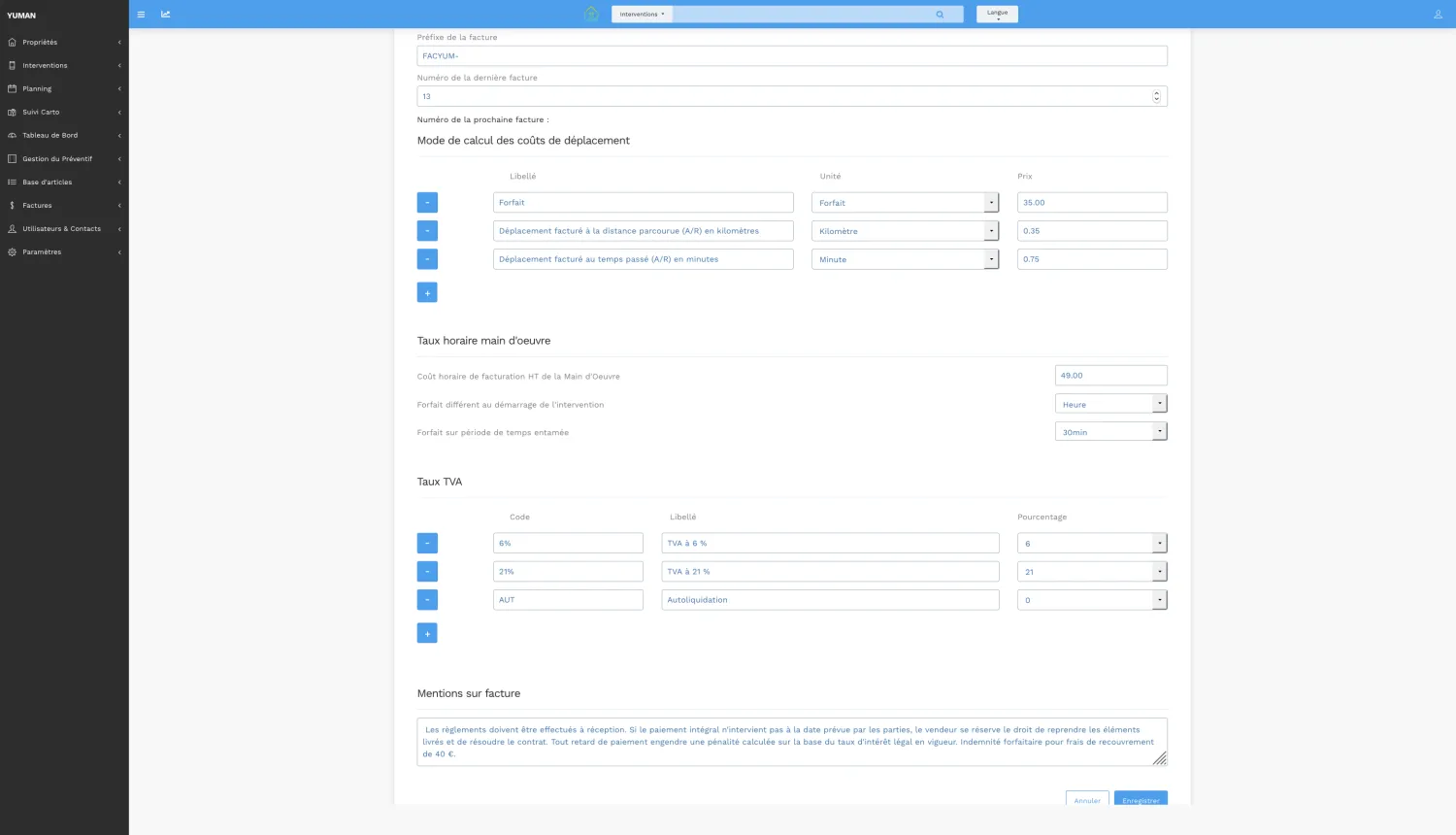Click the Factures dollar icon
Viewport: 1456px width, 835px height.
coord(12,206)
